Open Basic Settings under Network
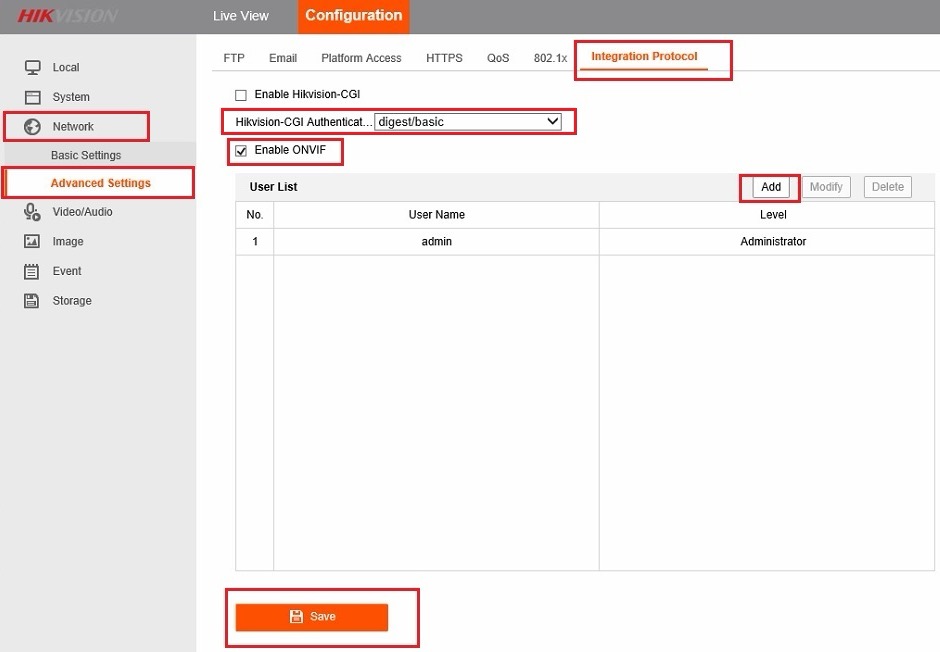The image size is (940, 652). (x=86, y=155)
